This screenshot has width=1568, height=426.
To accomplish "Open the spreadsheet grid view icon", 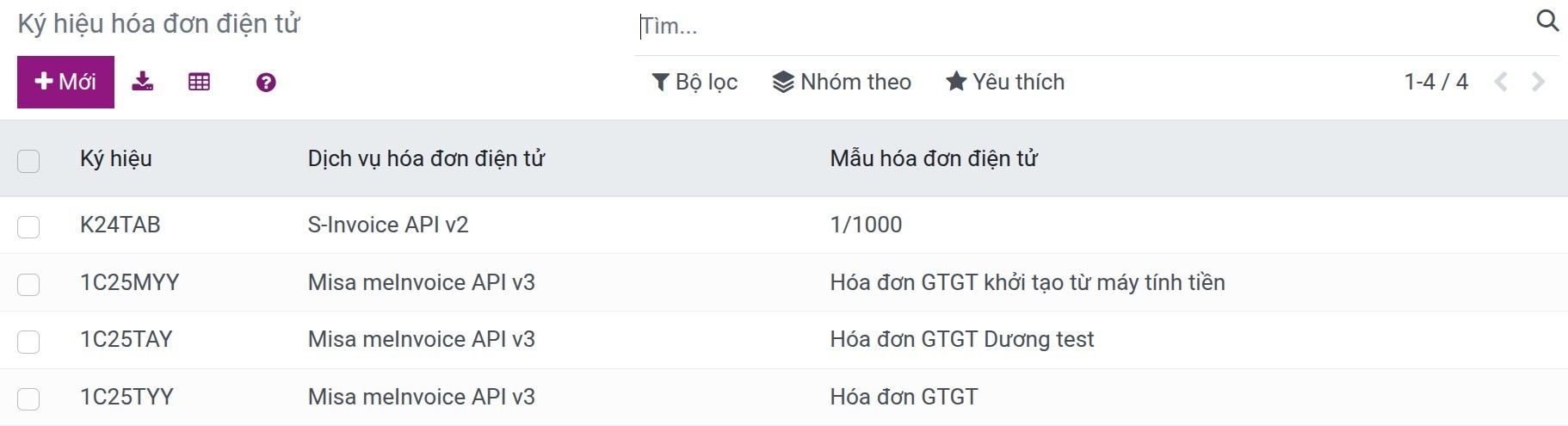I will [x=199, y=82].
